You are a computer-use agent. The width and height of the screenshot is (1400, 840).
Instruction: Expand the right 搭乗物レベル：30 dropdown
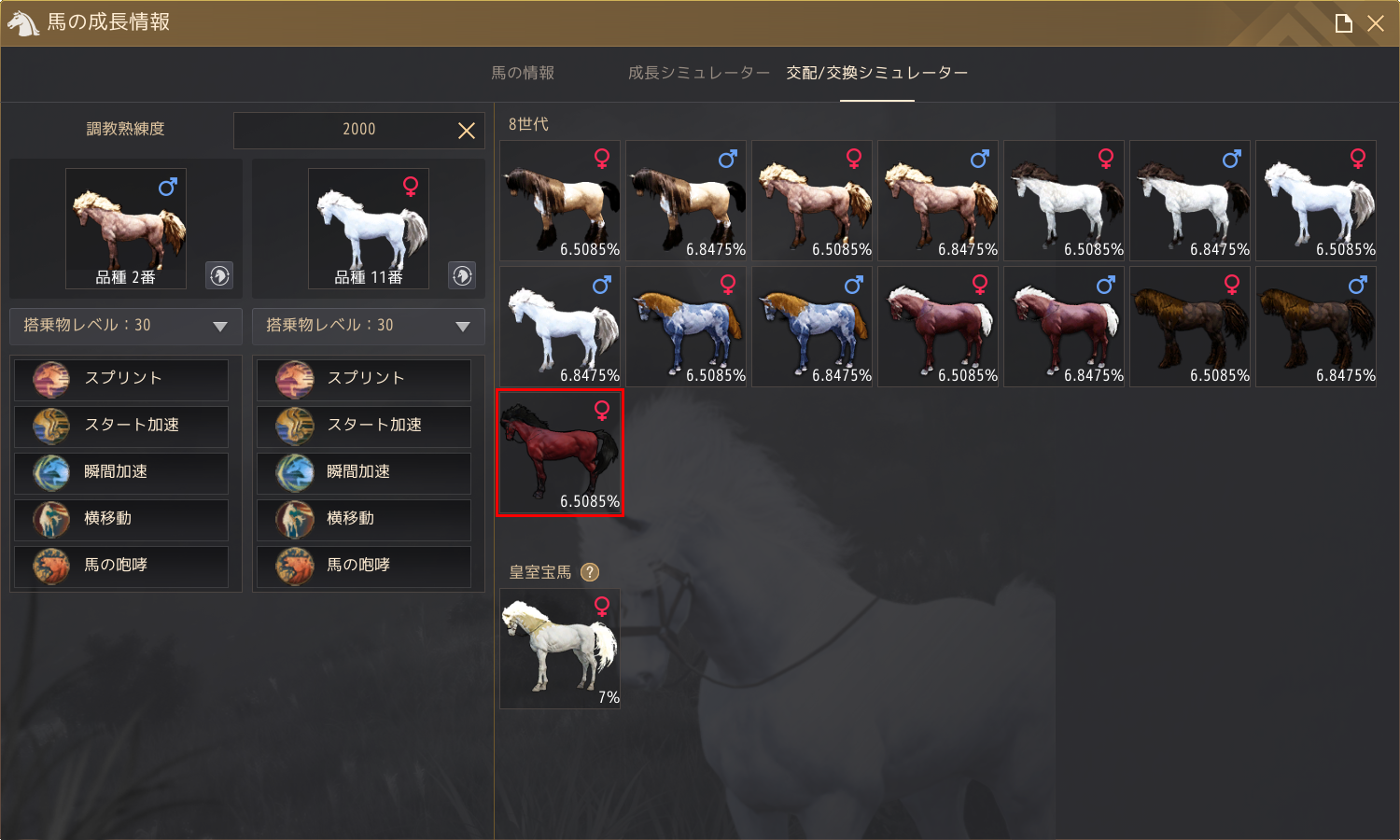pyautogui.click(x=369, y=326)
